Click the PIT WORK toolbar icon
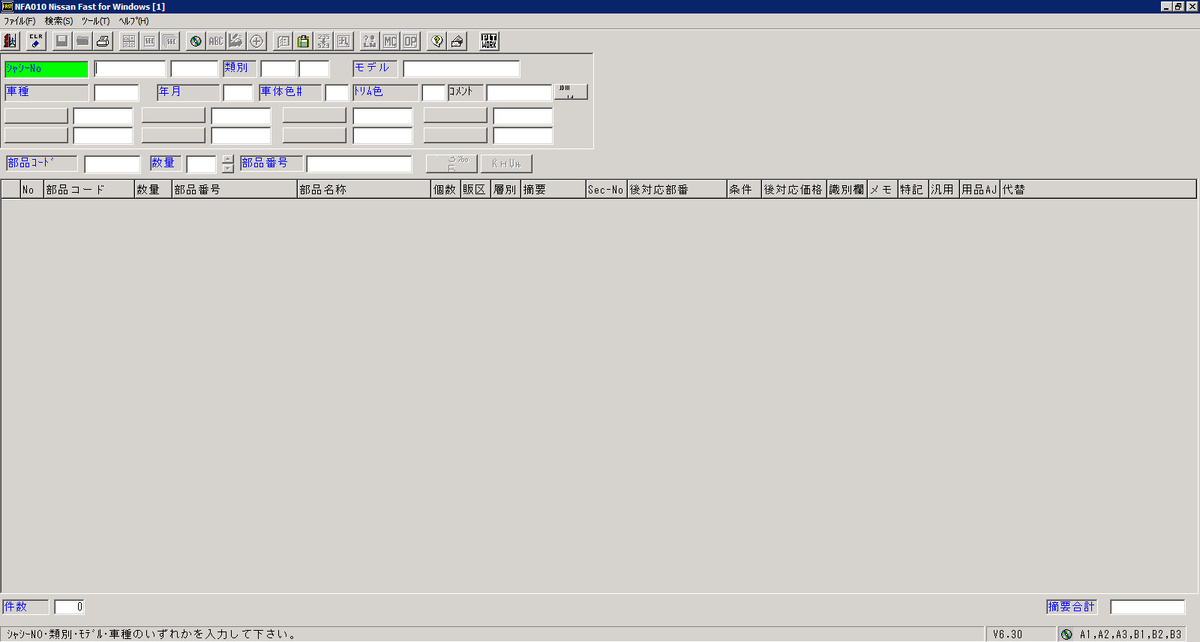Viewport: 1200px width, 642px height. pos(489,41)
